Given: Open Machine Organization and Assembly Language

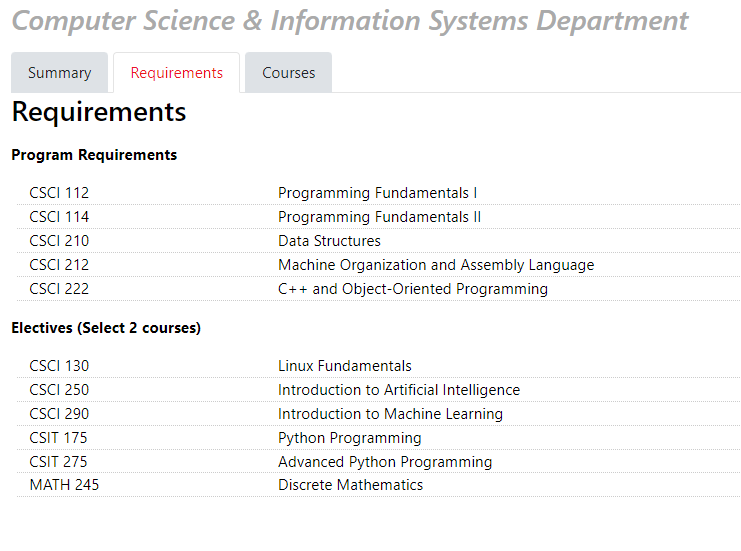Looking at the screenshot, I should click(x=435, y=265).
